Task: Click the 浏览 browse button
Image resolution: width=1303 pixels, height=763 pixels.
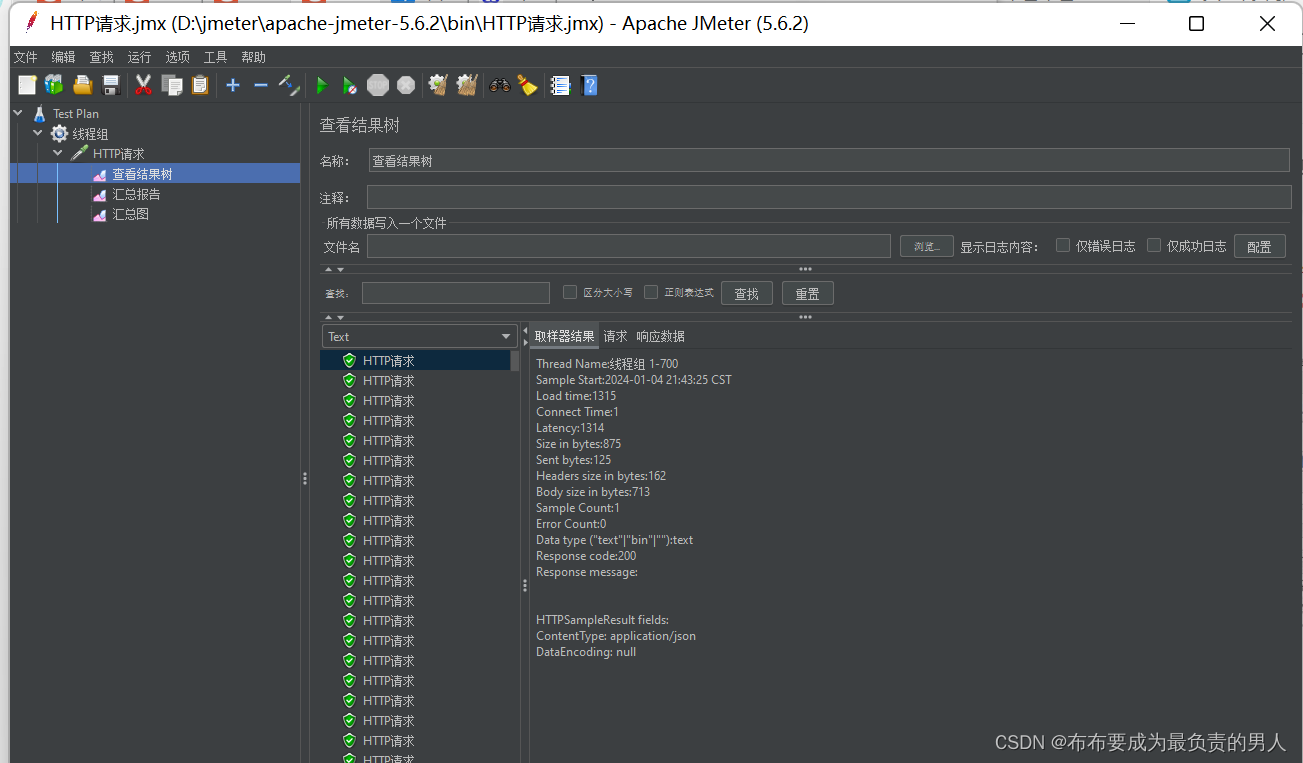Action: click(x=927, y=246)
